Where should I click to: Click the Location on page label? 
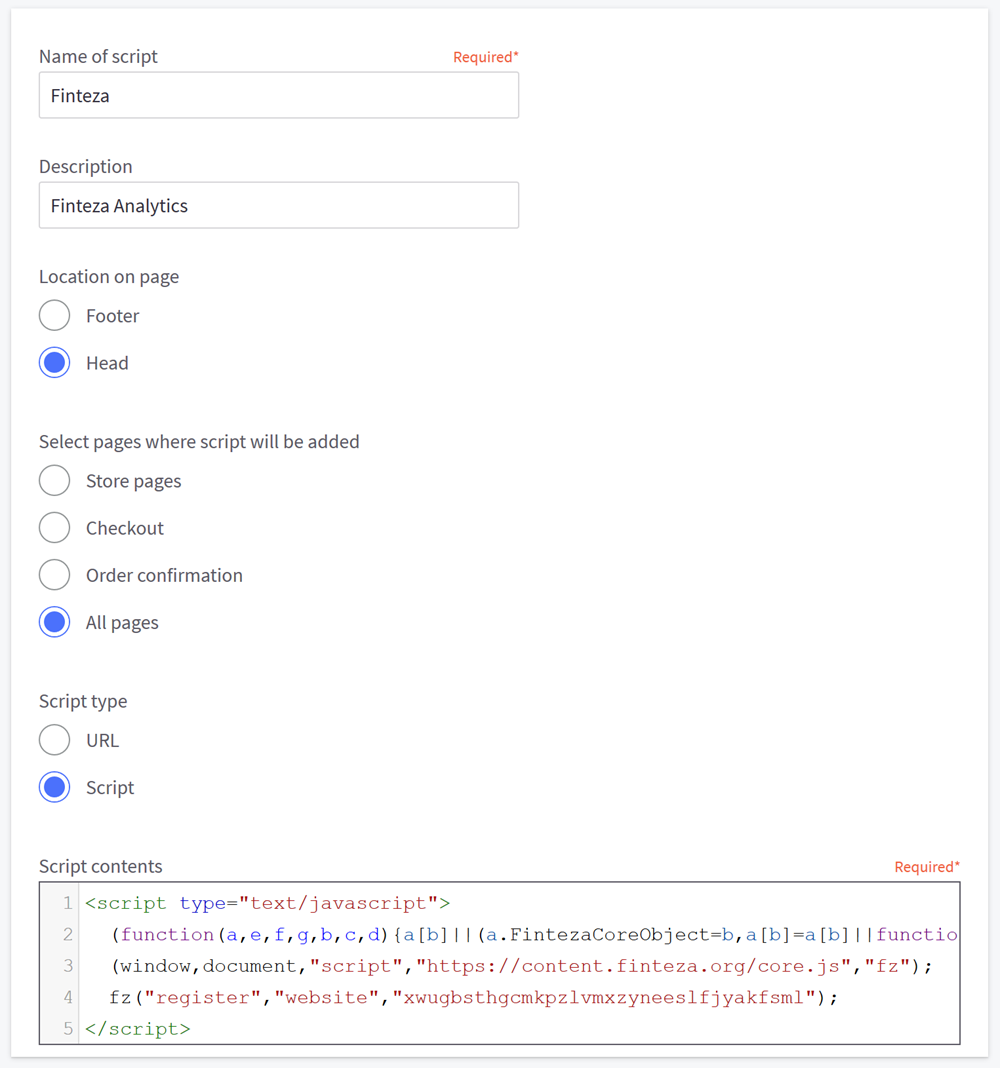[x=109, y=277]
